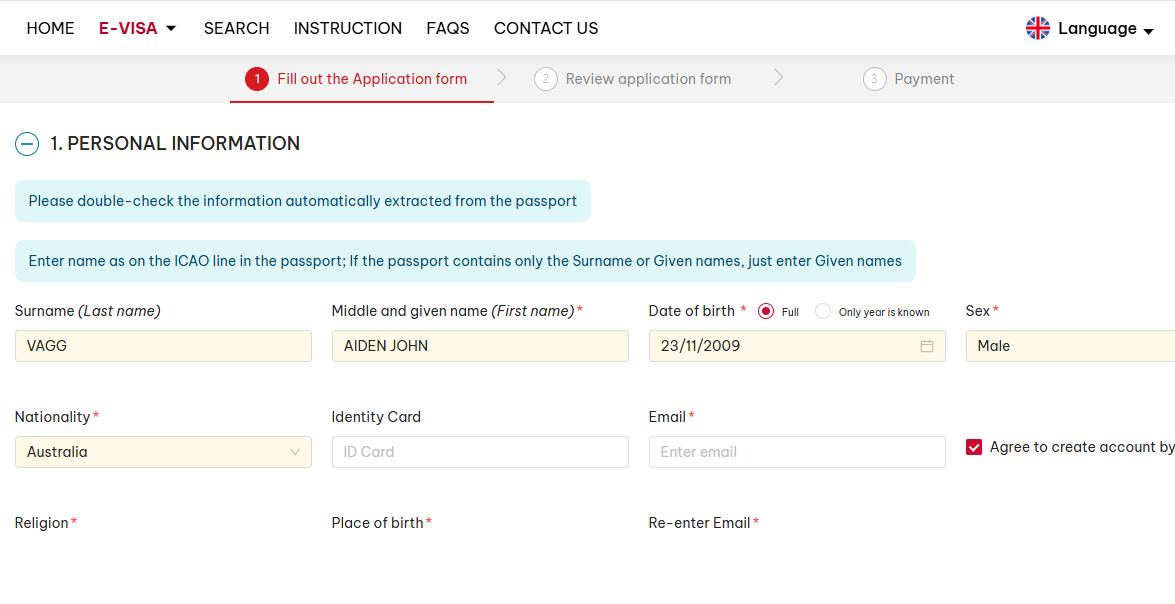Focus the Identity Card field
1175x604 pixels.
[x=479, y=452]
